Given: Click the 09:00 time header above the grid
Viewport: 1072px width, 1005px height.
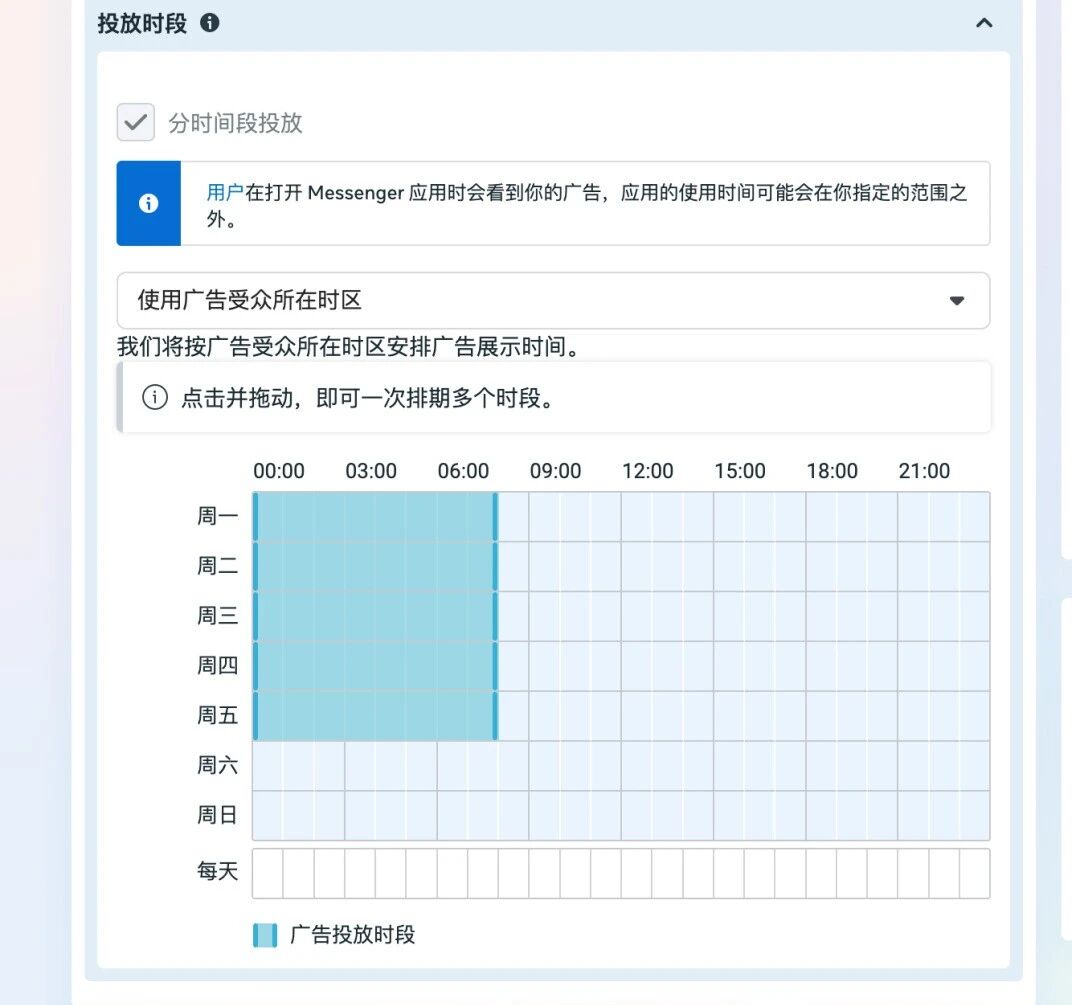Looking at the screenshot, I should (x=555, y=470).
